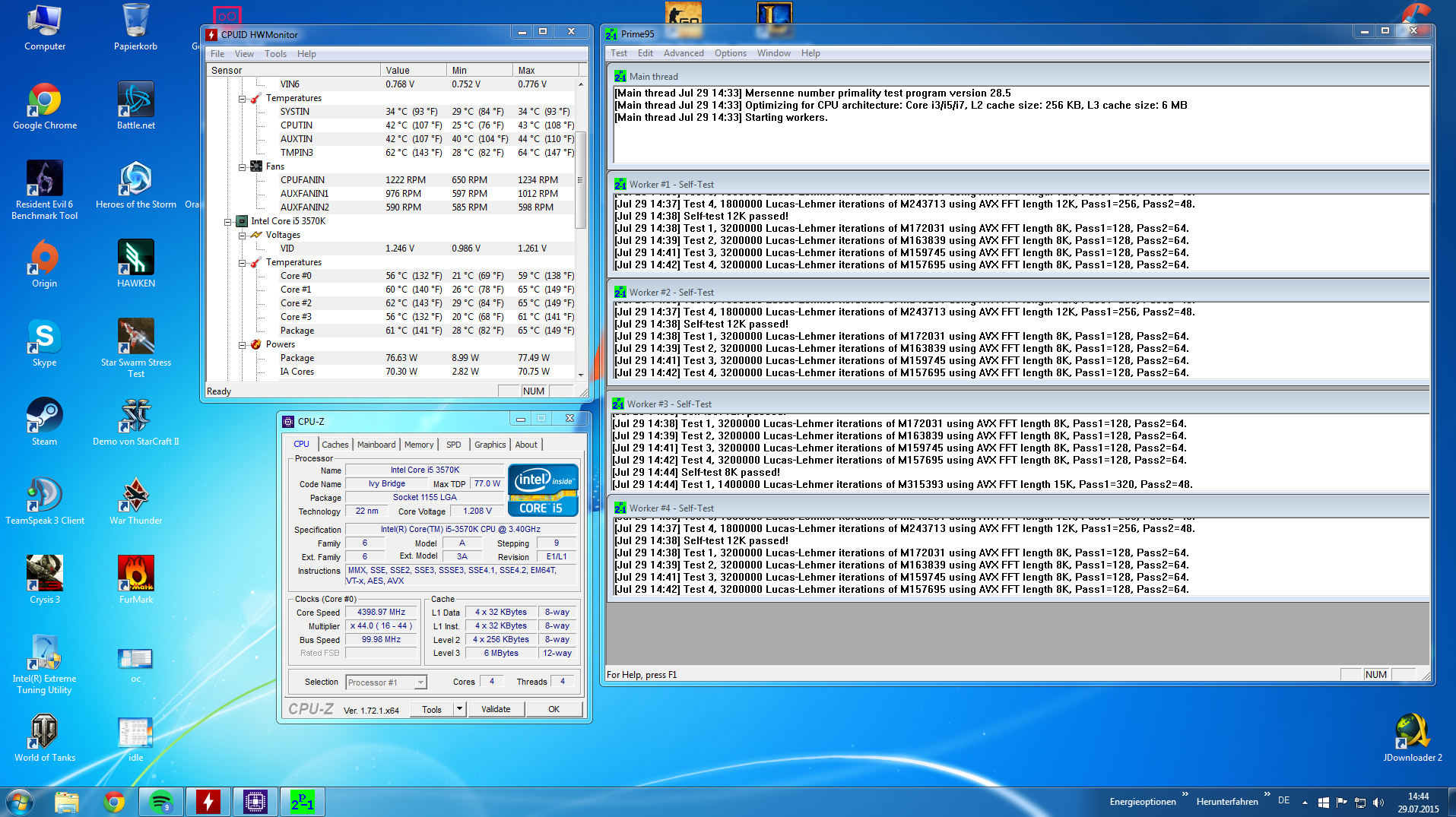Switch to the Graphics tab in CPU-Z

coord(490,445)
